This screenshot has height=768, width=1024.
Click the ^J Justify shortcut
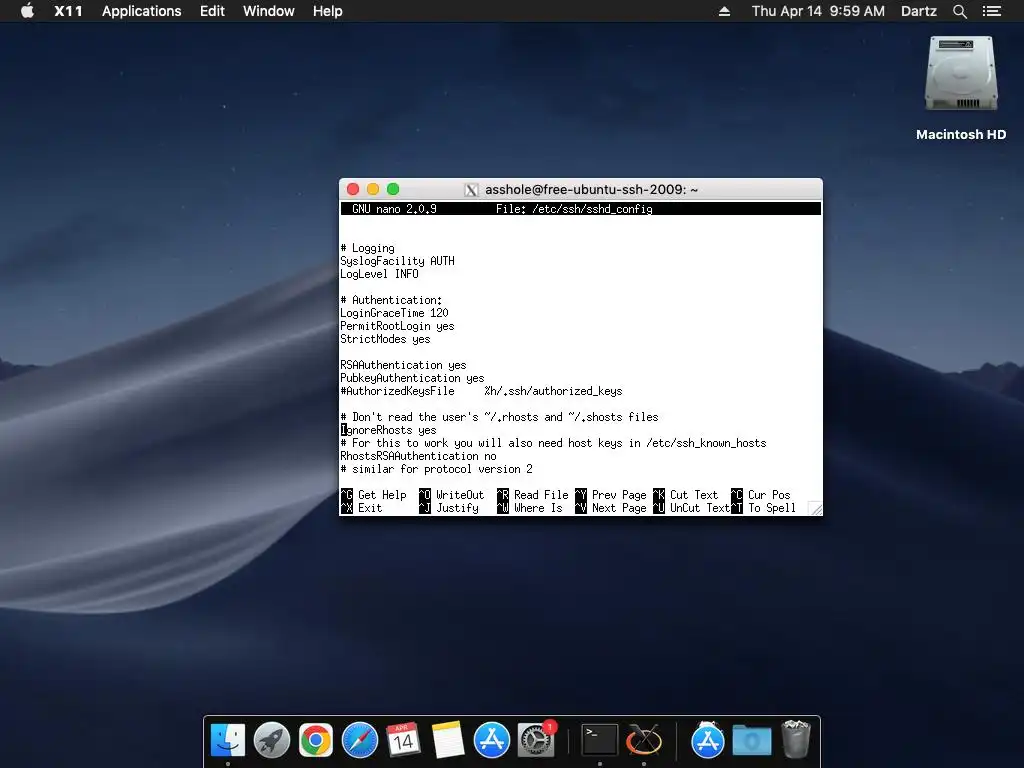(449, 509)
